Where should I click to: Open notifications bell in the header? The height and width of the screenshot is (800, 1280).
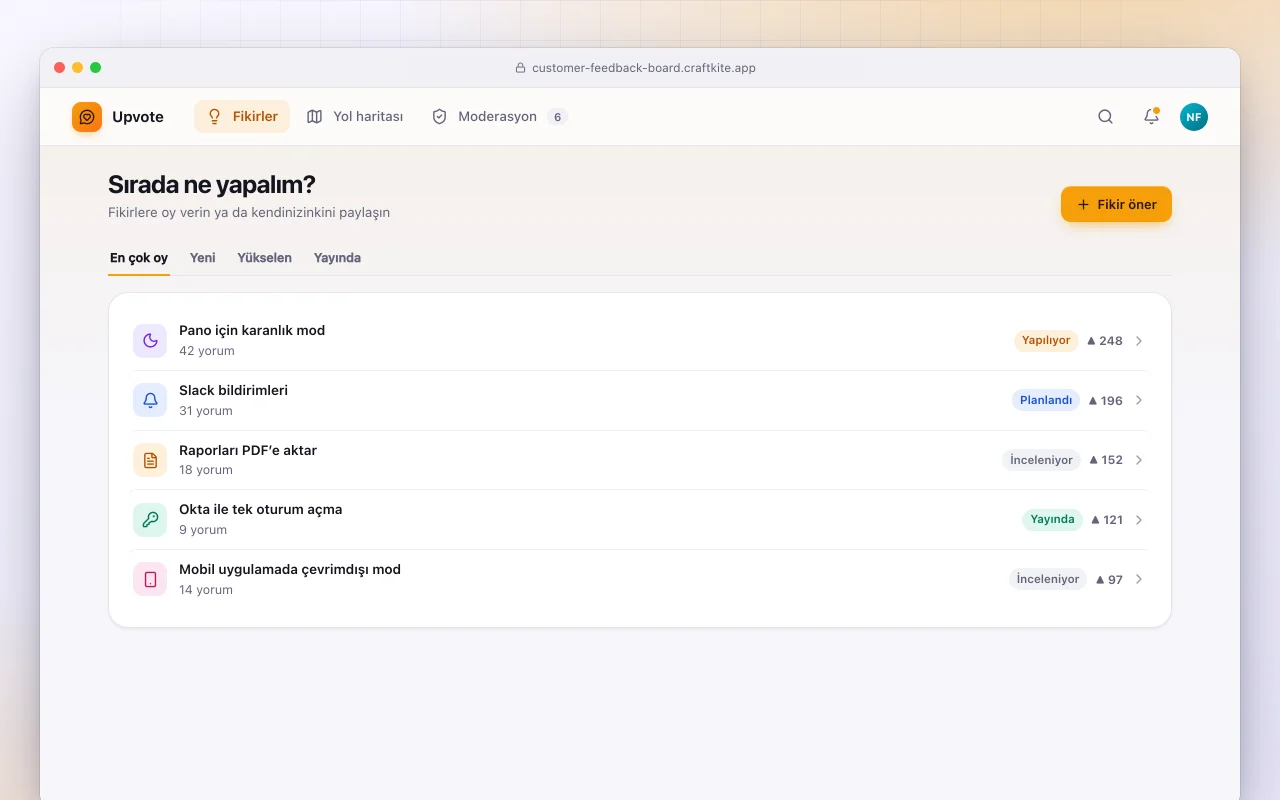pyautogui.click(x=1151, y=117)
